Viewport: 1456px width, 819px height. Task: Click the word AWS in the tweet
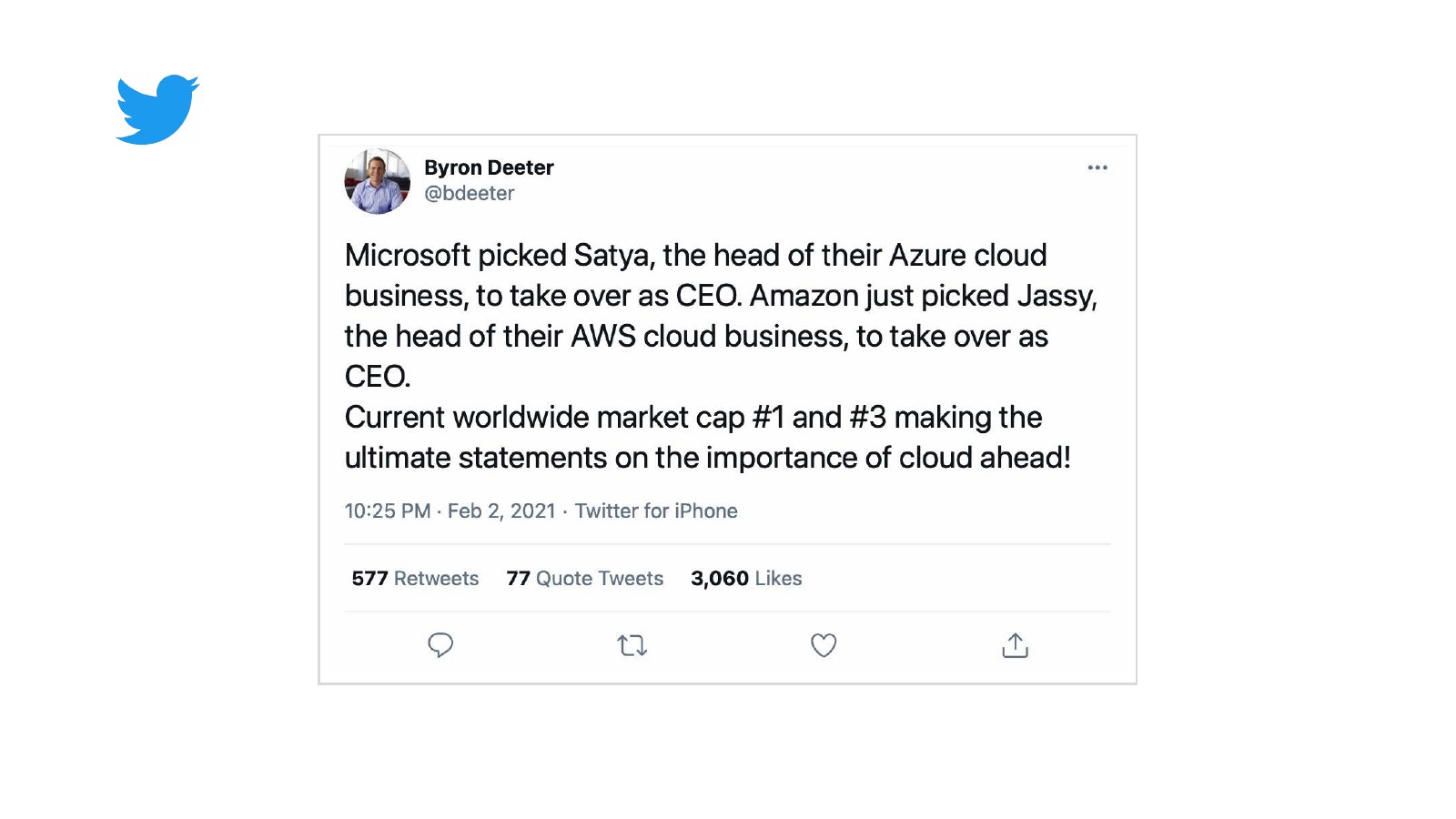[x=602, y=337]
